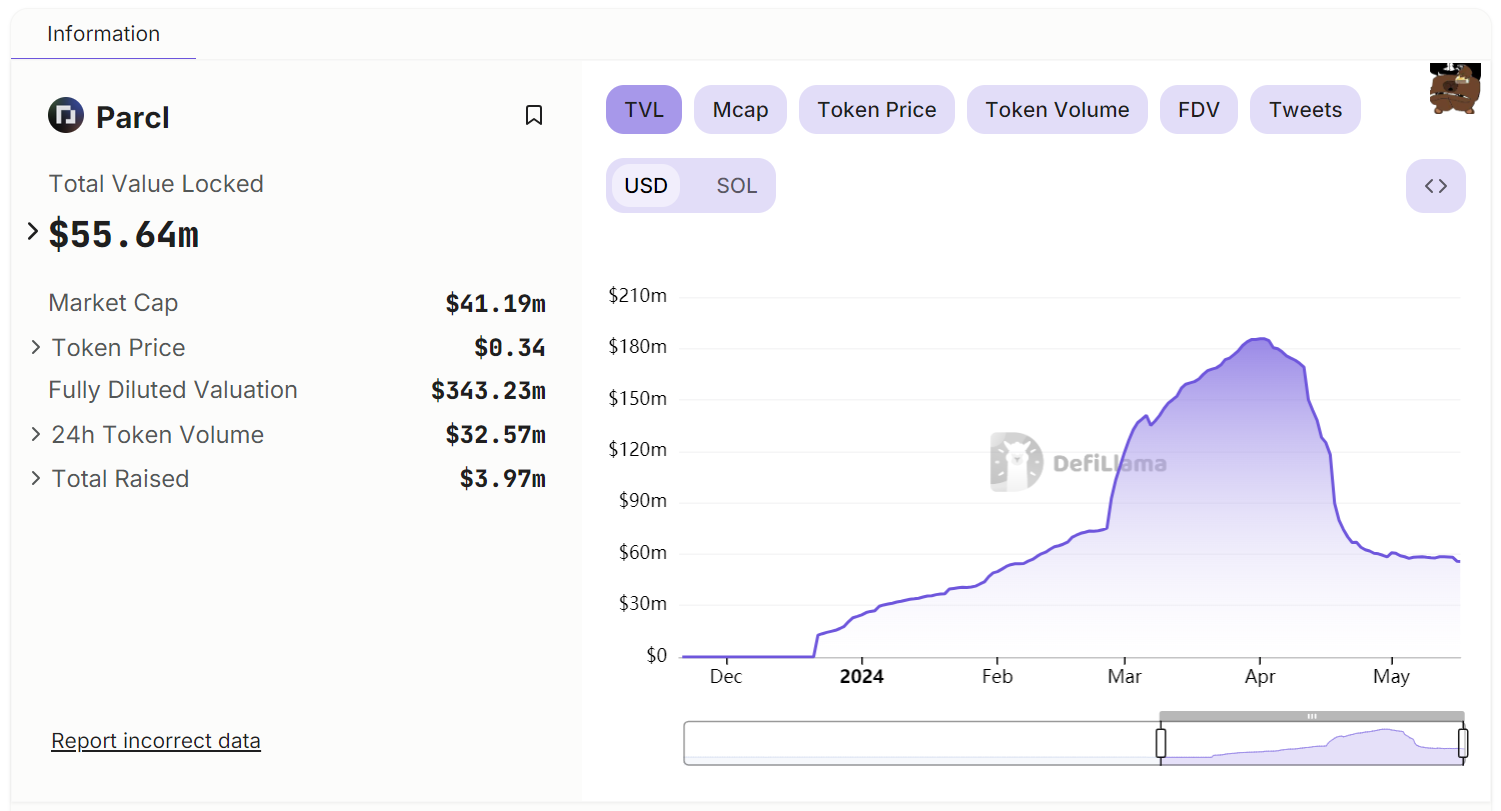Open Report incorrect data link
This screenshot has height=811, width=1501.
(156, 741)
